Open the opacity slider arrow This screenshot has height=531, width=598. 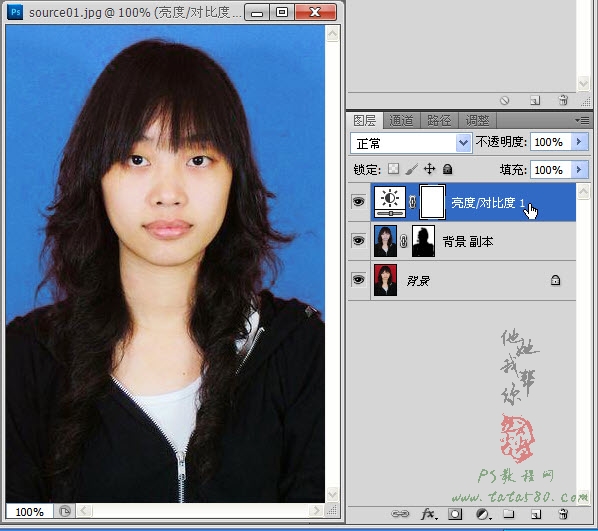pos(579,142)
